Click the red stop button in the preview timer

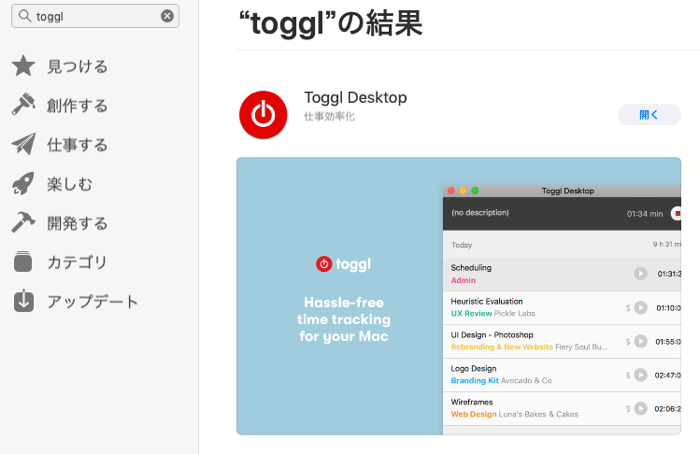[x=676, y=213]
